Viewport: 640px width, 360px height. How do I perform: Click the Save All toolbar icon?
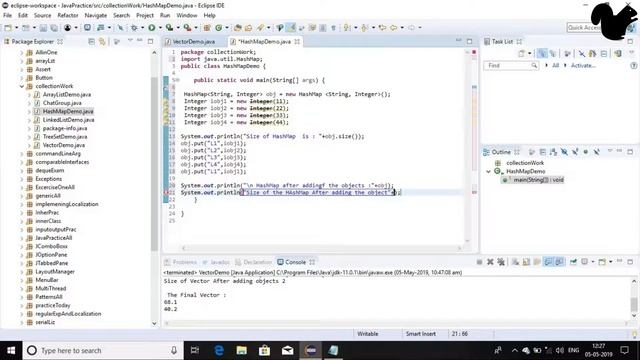[x=53, y=28]
